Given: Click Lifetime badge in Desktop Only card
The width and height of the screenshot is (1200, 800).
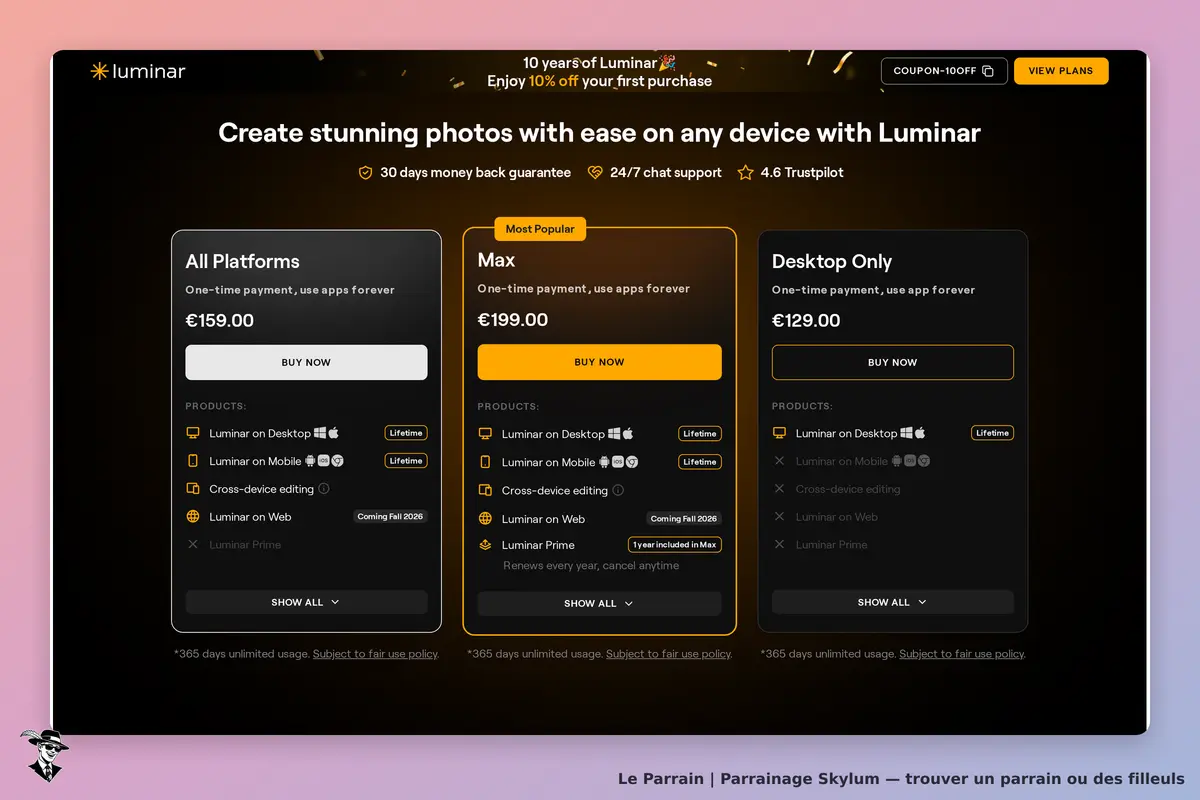Looking at the screenshot, I should coord(992,433).
